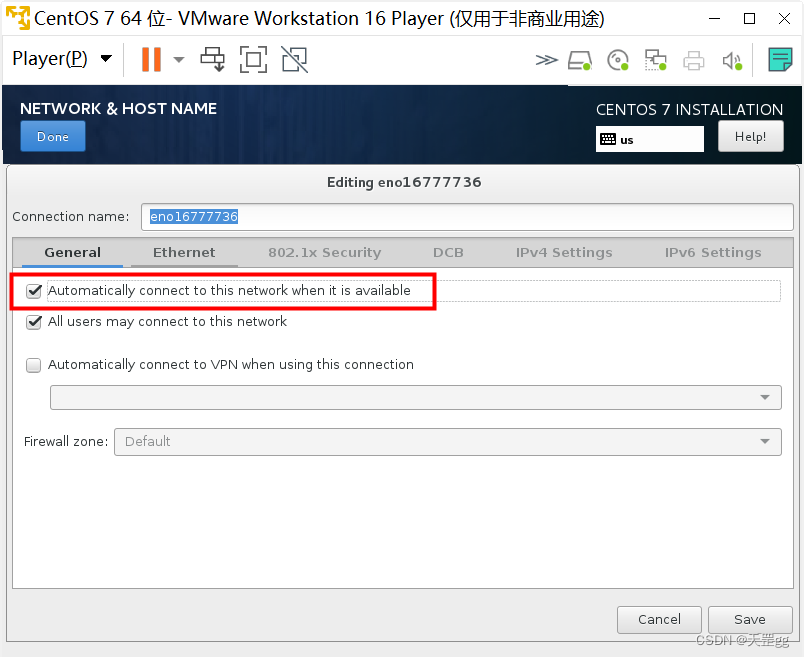Switch to IPv4 Settings tab
This screenshot has width=804, height=657.
(x=564, y=252)
